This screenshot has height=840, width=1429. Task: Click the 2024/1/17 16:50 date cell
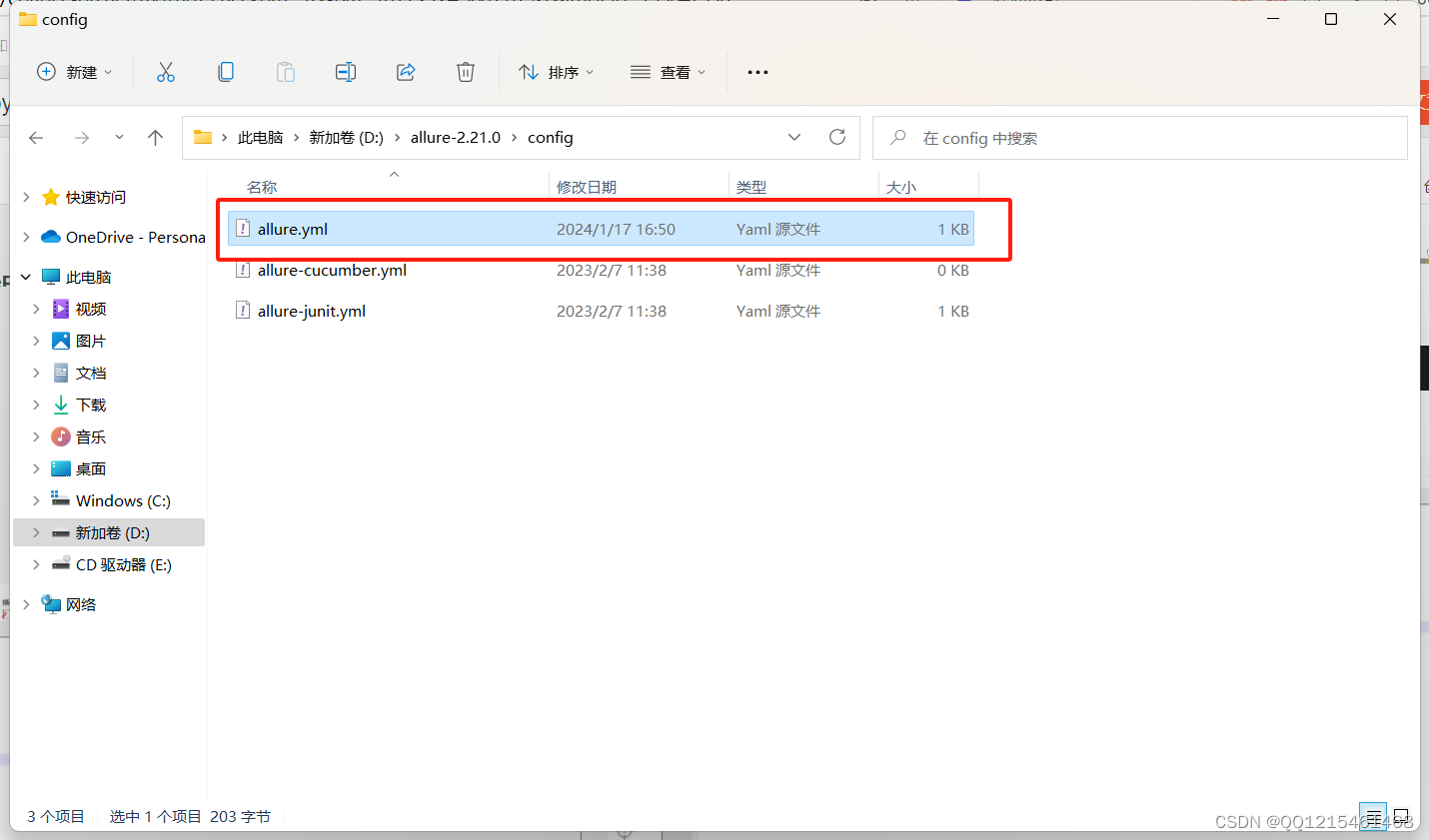coord(616,229)
